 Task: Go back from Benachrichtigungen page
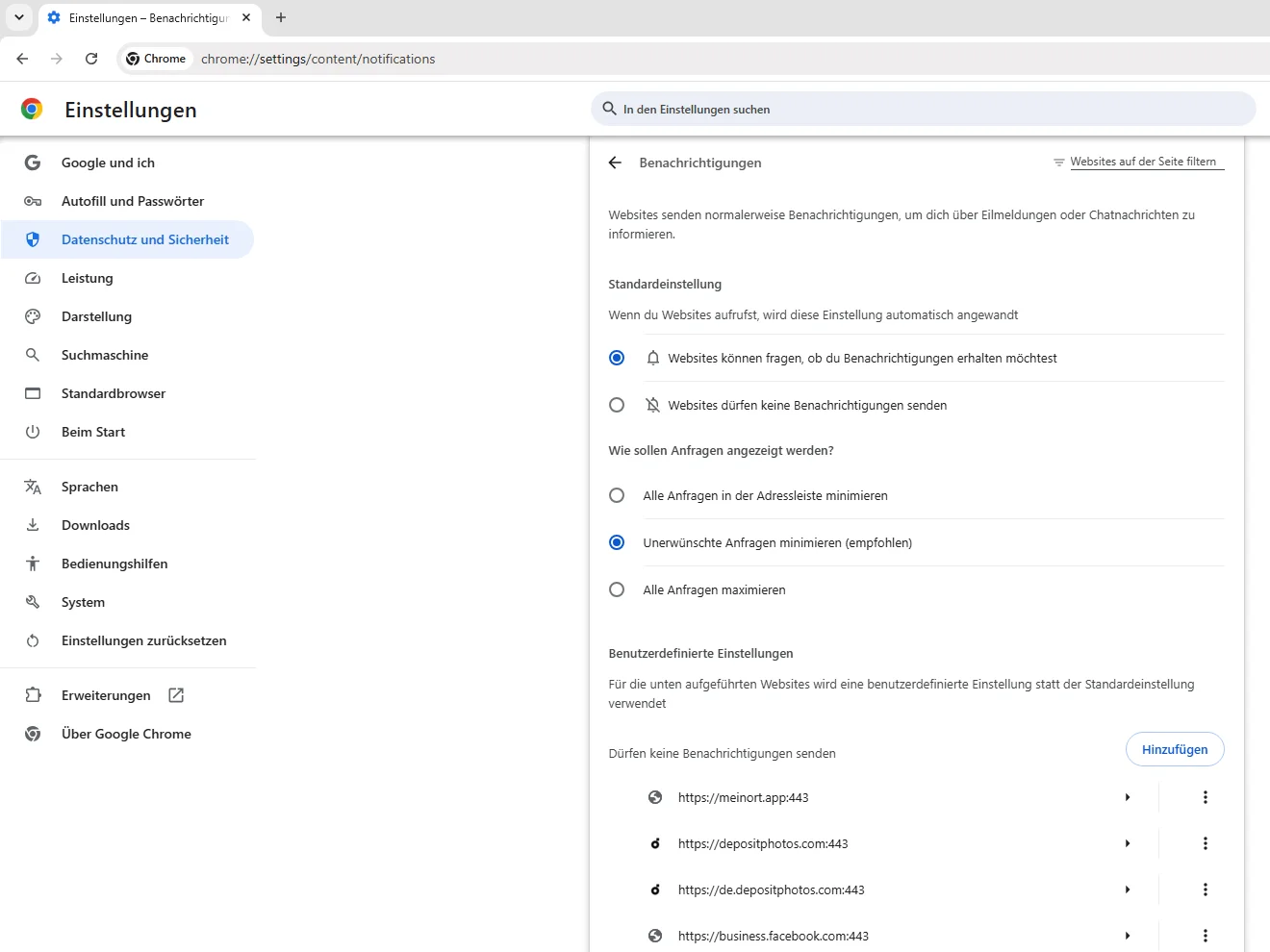point(616,163)
